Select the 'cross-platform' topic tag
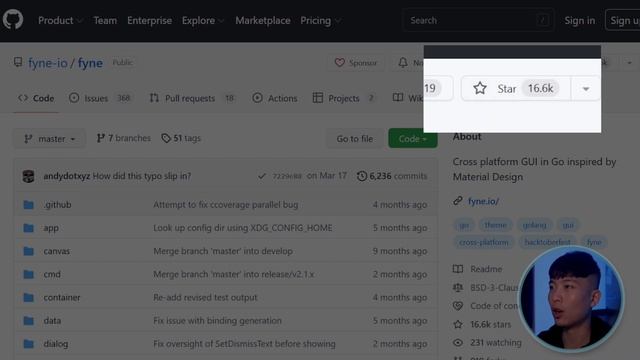This screenshot has height=360, width=640. point(484,242)
